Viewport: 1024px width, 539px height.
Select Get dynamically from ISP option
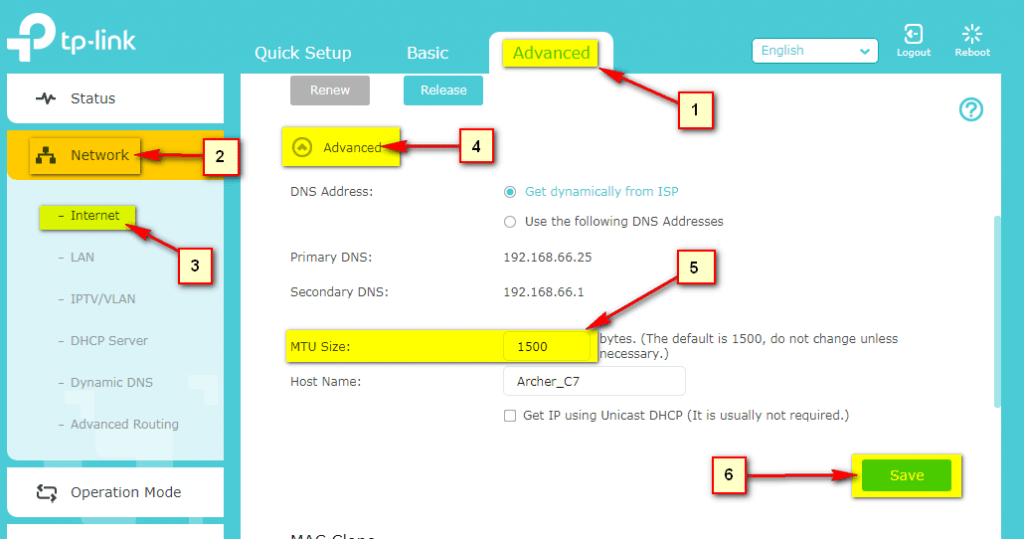510,191
